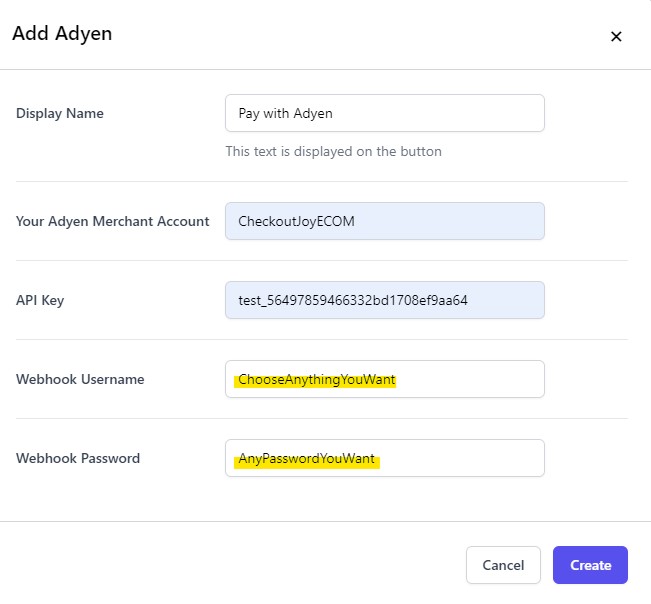
Task: Click the 'API Key' label
Action: coord(40,300)
